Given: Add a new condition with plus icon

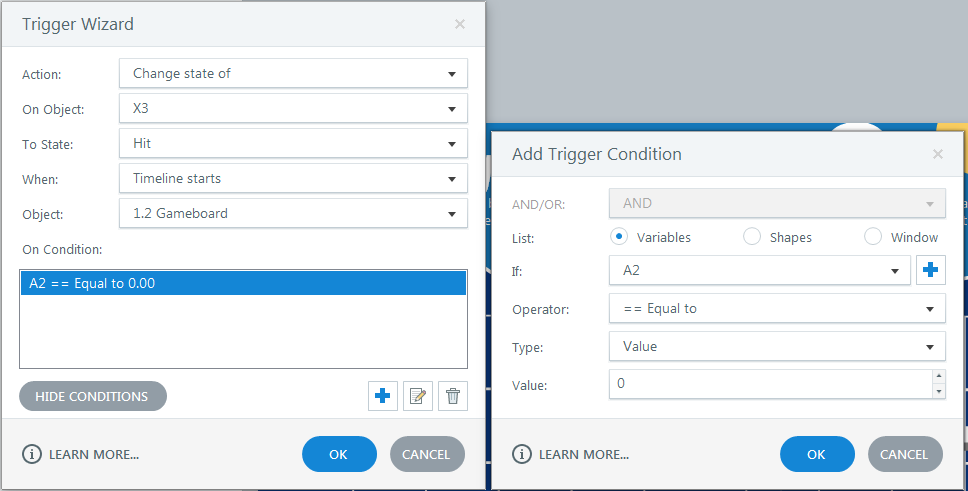Looking at the screenshot, I should [381, 397].
